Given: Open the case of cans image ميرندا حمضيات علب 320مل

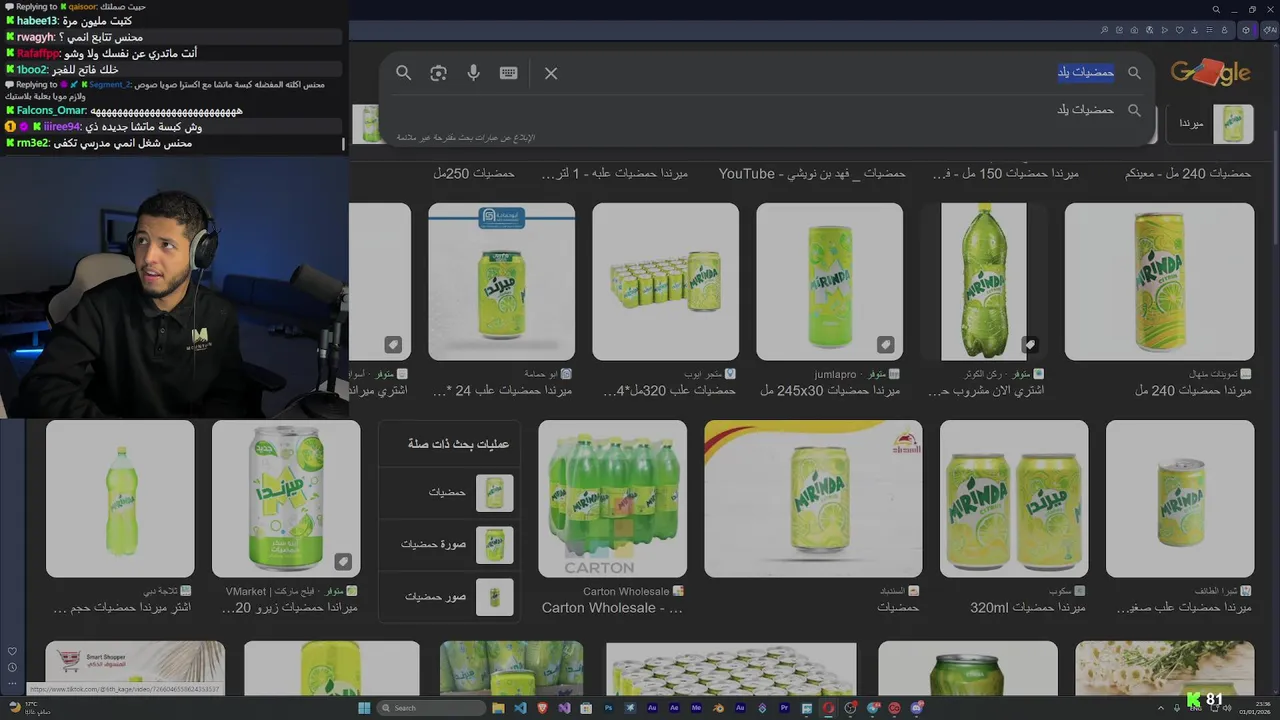Looking at the screenshot, I should pos(665,282).
